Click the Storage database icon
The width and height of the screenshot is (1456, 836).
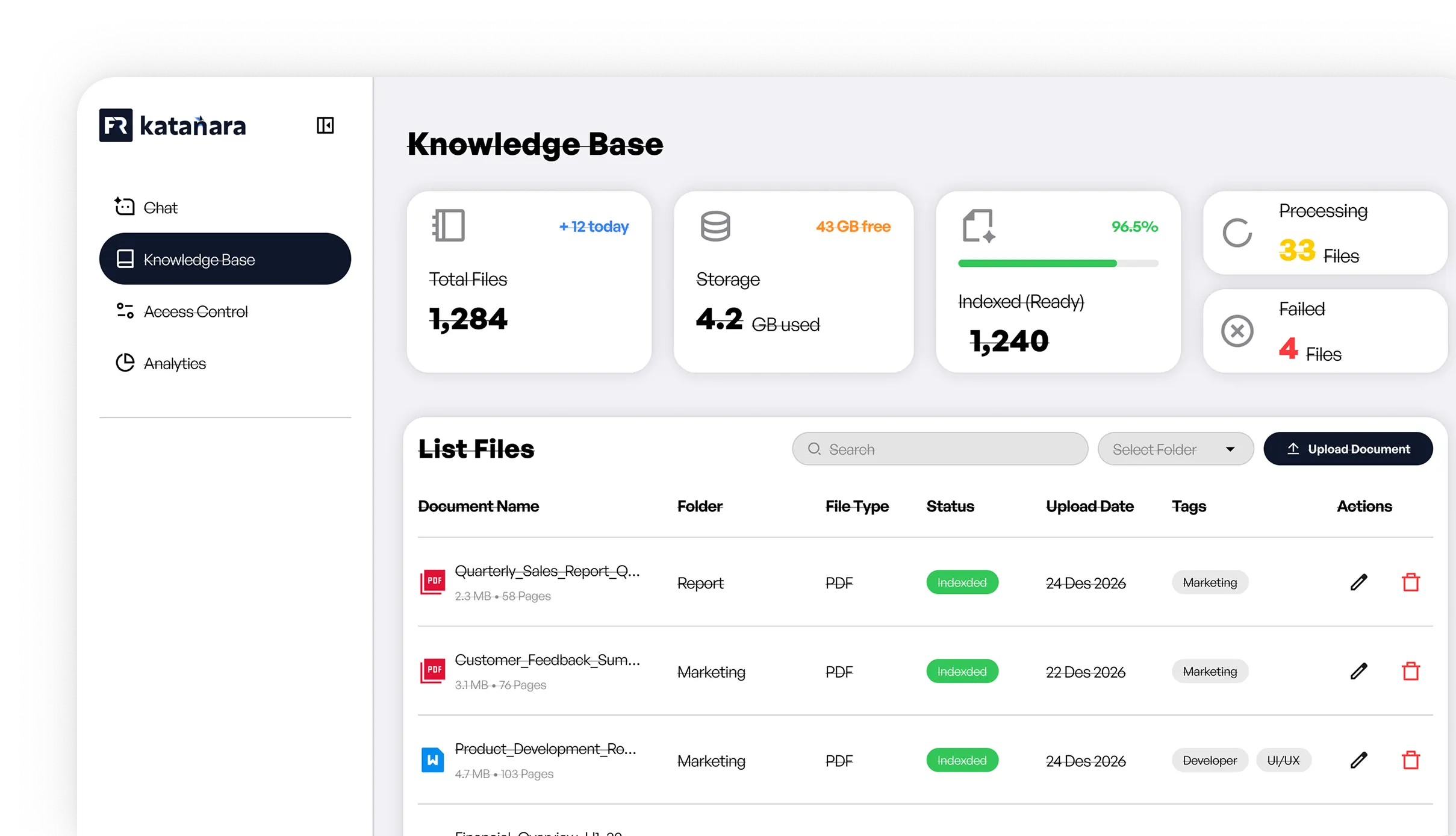tap(715, 226)
